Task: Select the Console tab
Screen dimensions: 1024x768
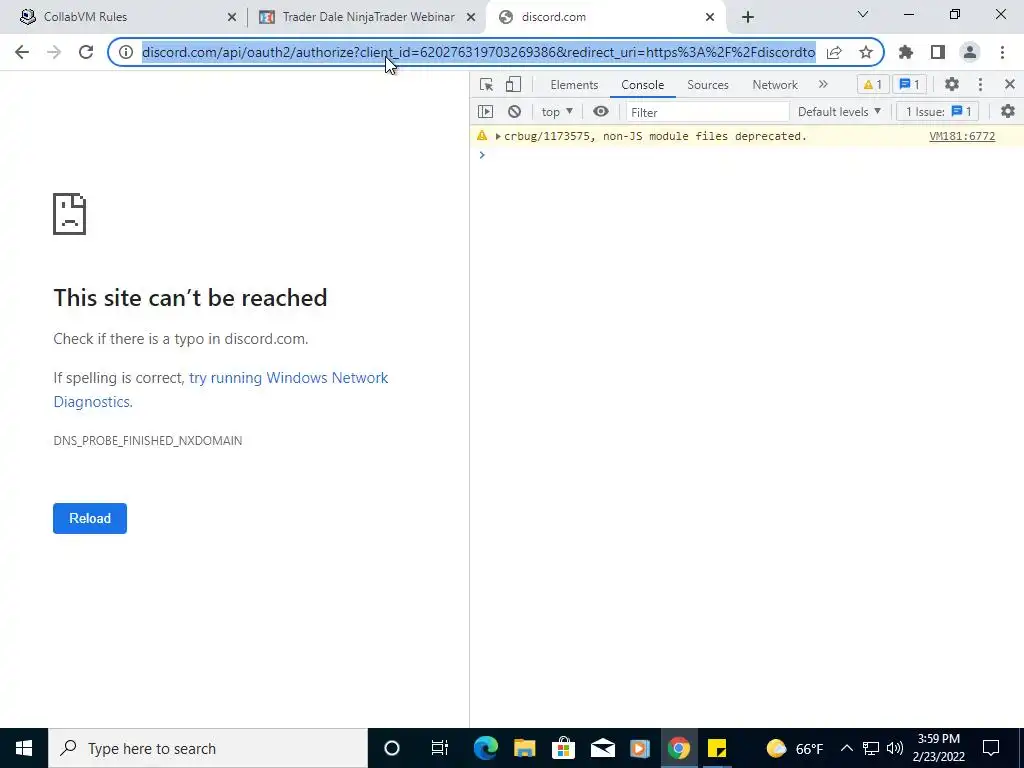Action: [643, 85]
